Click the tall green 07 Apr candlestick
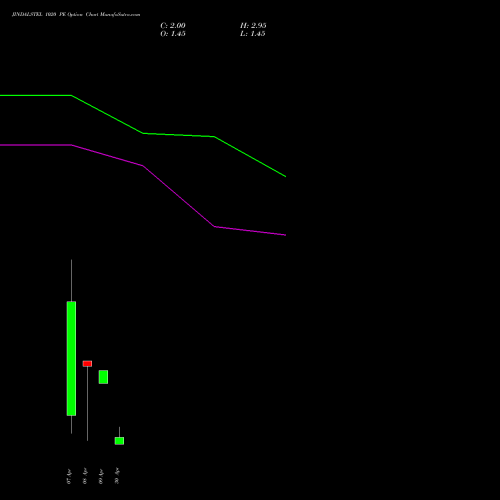This screenshot has width=500, height=500. [71, 358]
